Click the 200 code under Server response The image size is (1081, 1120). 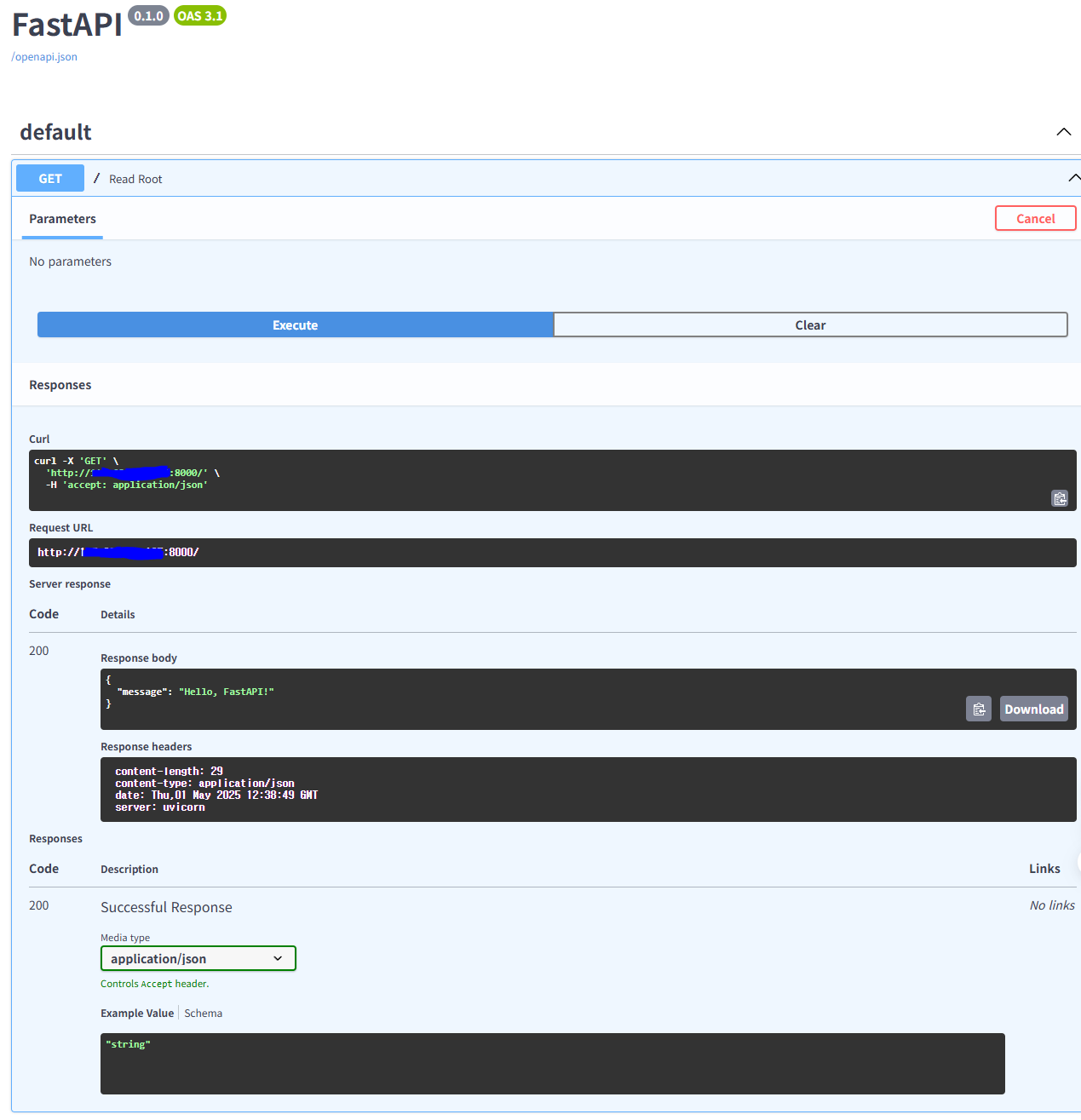(39, 651)
